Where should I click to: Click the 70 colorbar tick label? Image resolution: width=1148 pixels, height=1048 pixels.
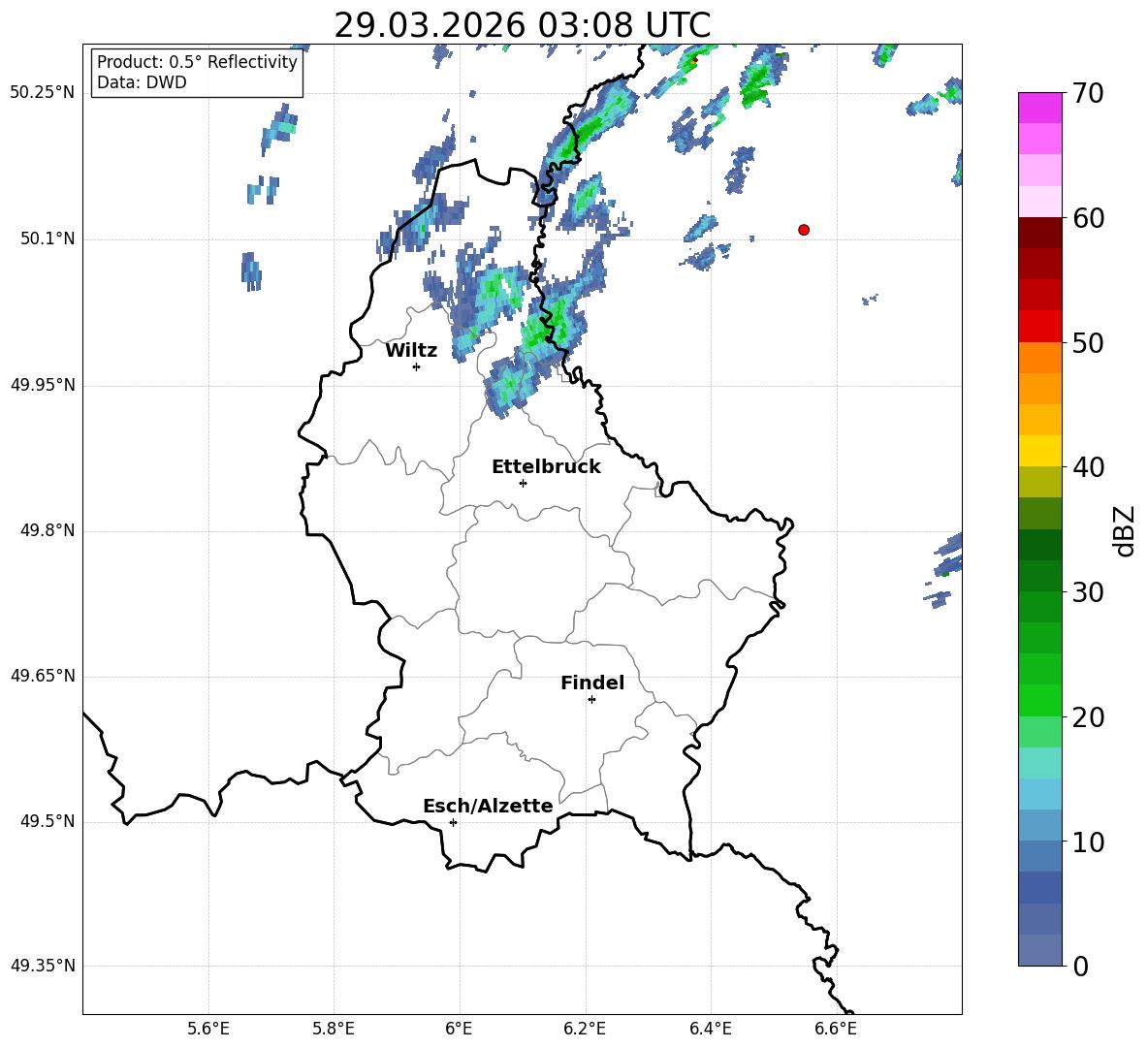point(1088,93)
